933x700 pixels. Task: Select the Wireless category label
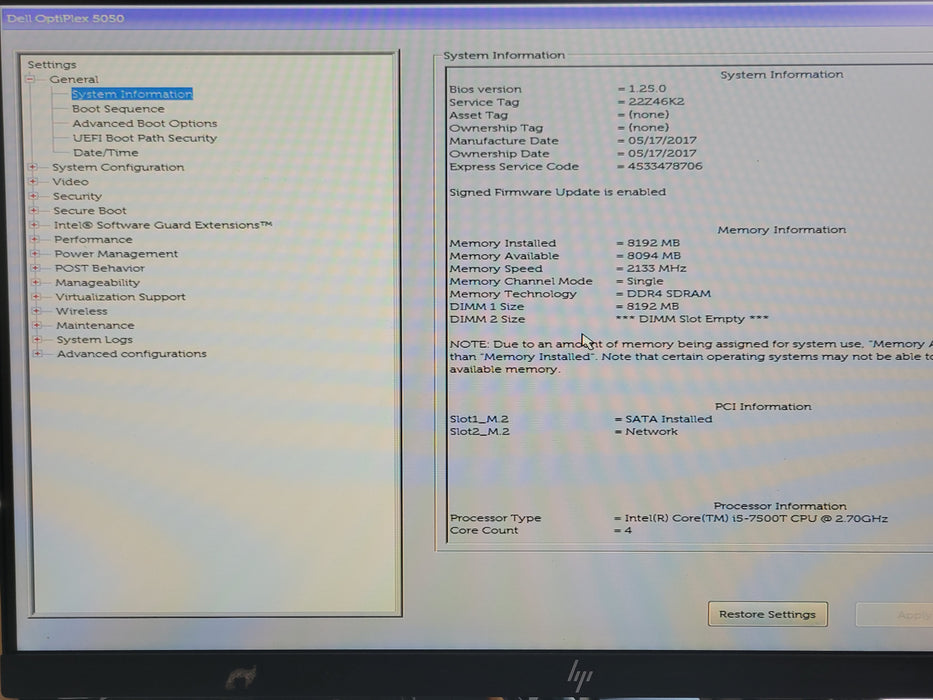coord(82,311)
